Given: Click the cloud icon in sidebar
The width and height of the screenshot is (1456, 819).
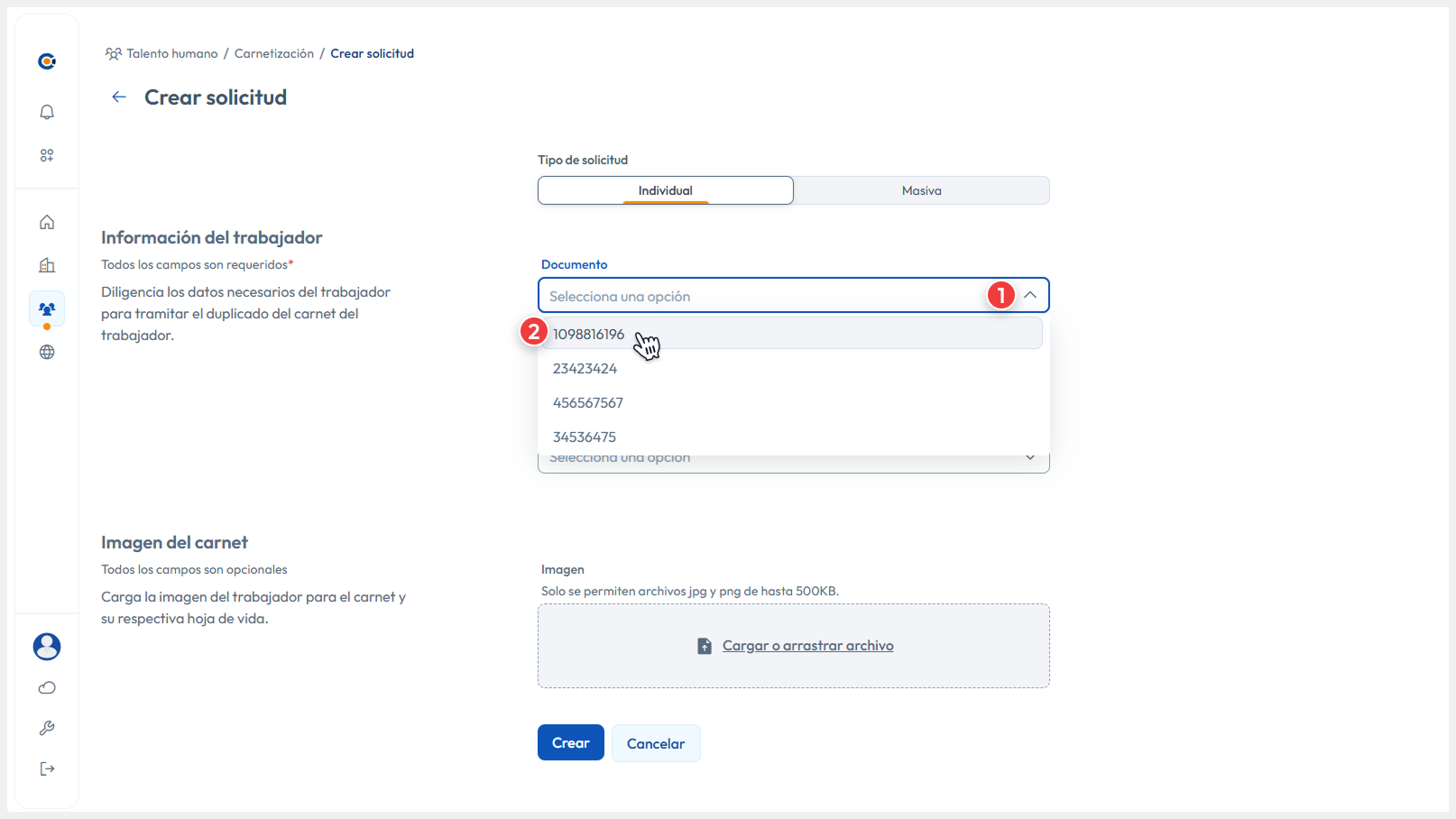Looking at the screenshot, I should click(46, 687).
